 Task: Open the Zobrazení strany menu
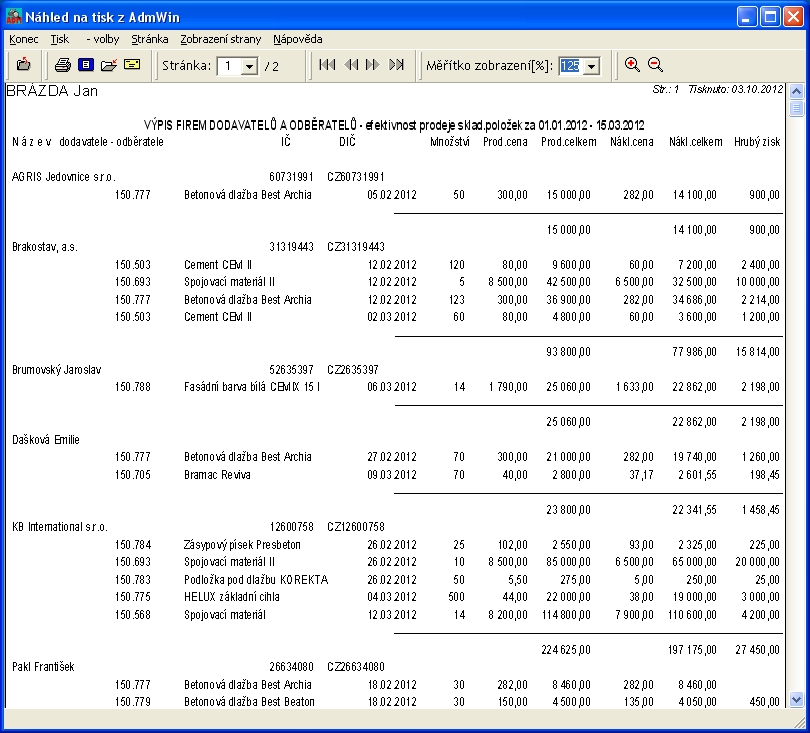click(x=221, y=39)
